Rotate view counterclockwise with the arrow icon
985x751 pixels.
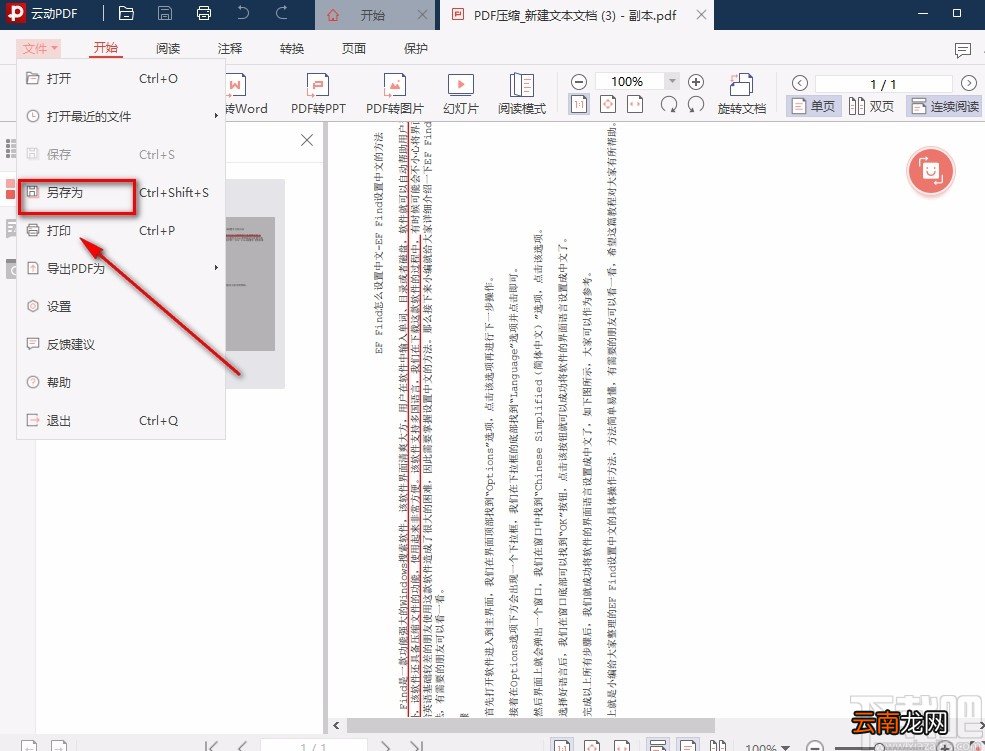(x=695, y=105)
